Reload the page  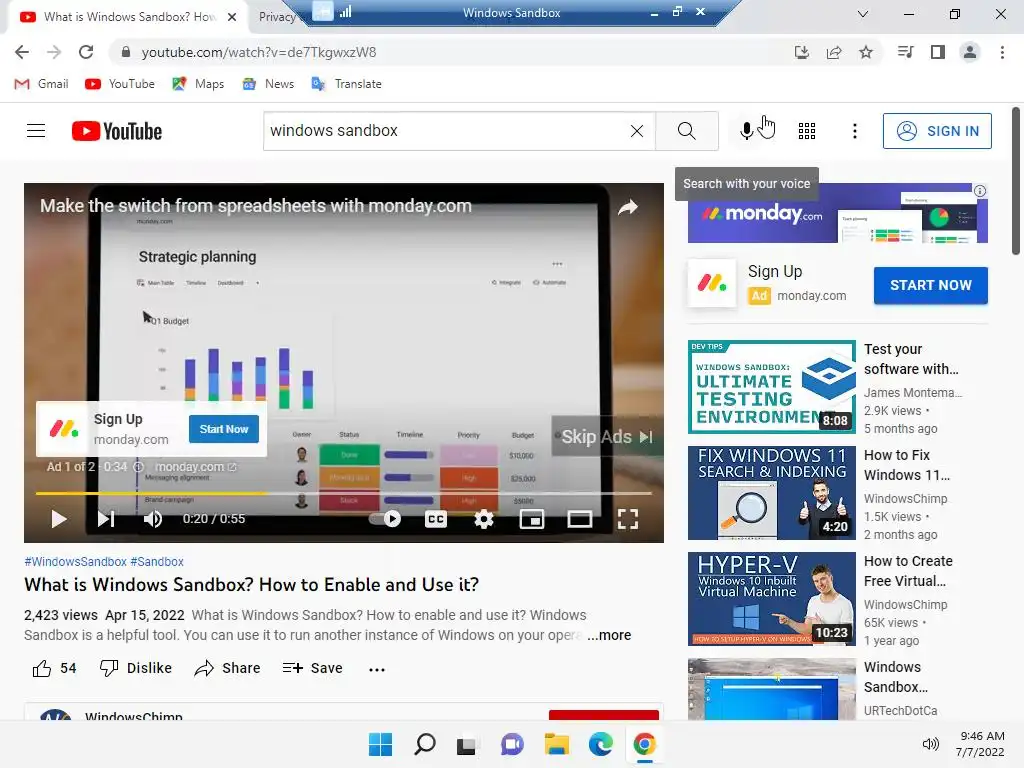point(86,52)
